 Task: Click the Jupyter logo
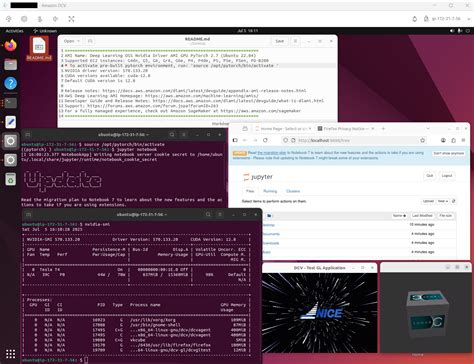coord(258,177)
